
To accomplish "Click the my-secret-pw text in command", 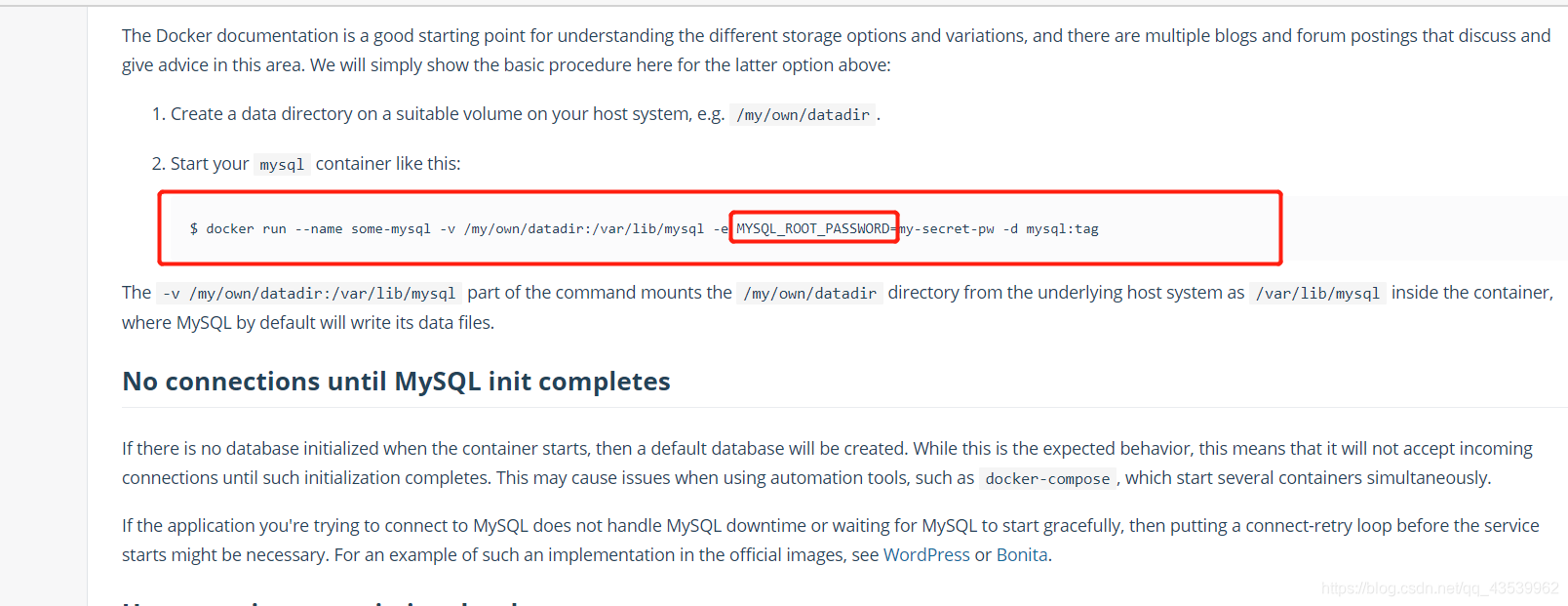I will [x=946, y=228].
